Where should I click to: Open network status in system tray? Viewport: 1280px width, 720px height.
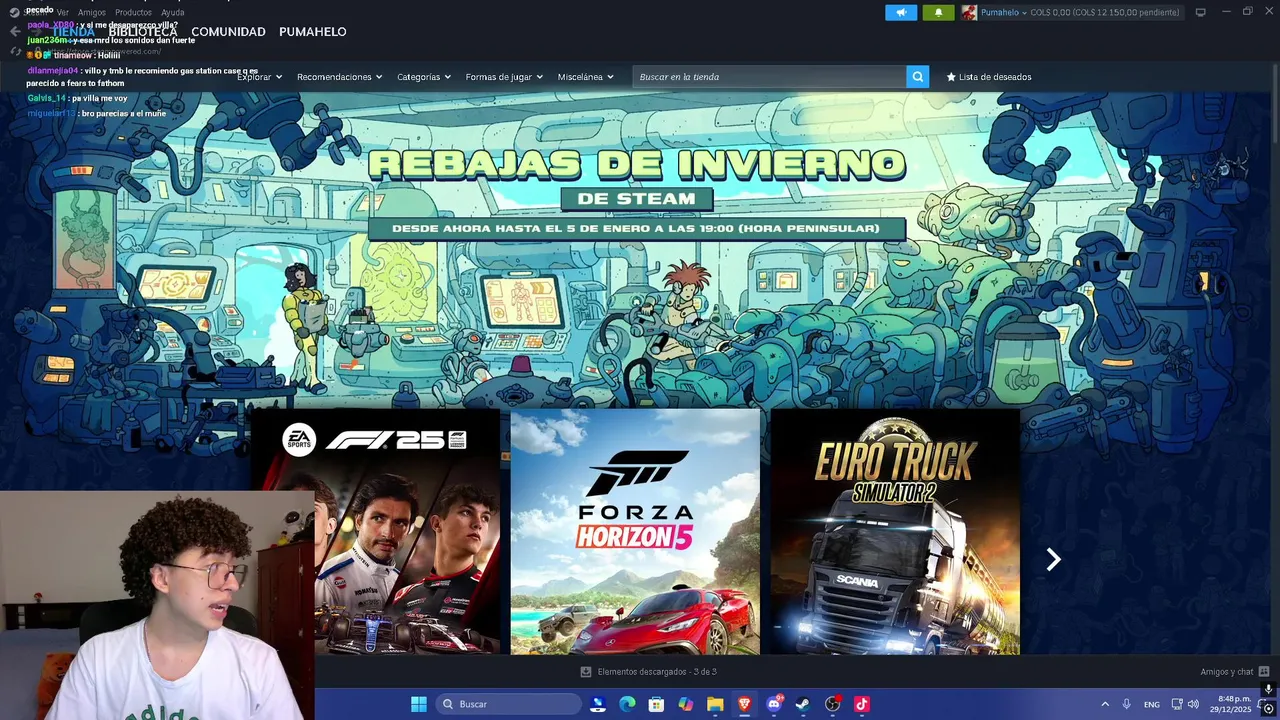pyautogui.click(x=1177, y=704)
